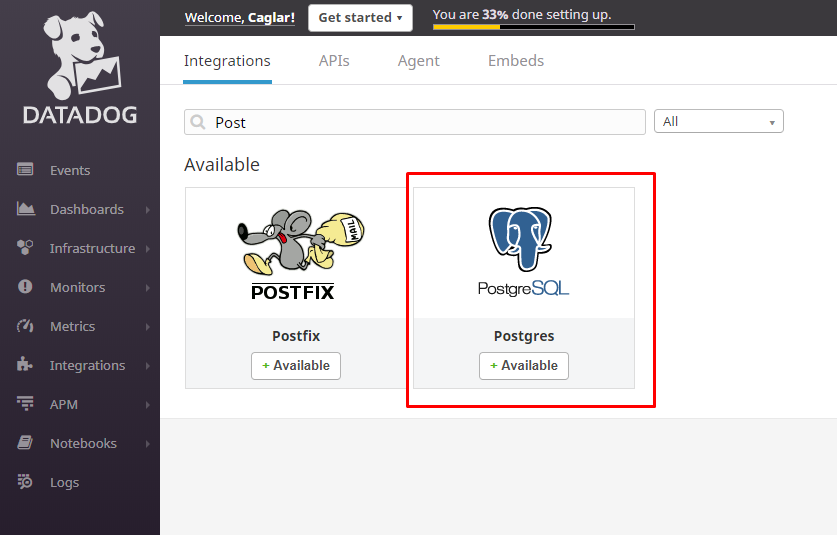The image size is (837, 535).
Task: Open Infrastructure menu label
Action: point(92,248)
